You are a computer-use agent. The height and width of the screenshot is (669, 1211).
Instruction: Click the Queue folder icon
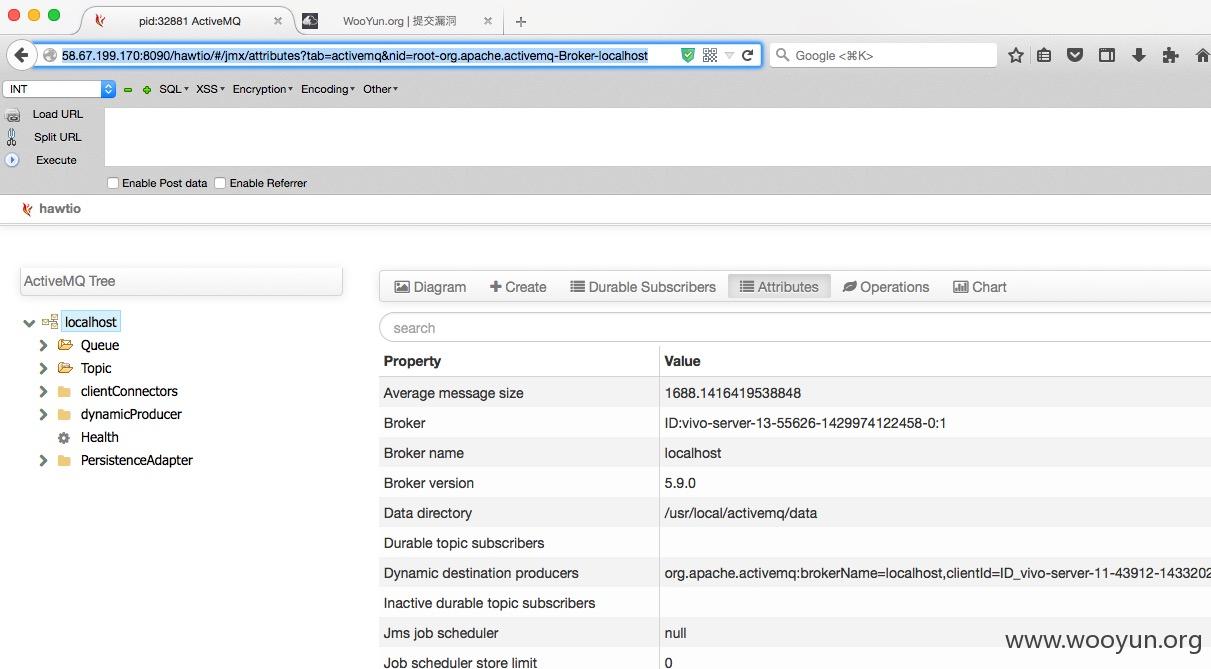(x=65, y=345)
